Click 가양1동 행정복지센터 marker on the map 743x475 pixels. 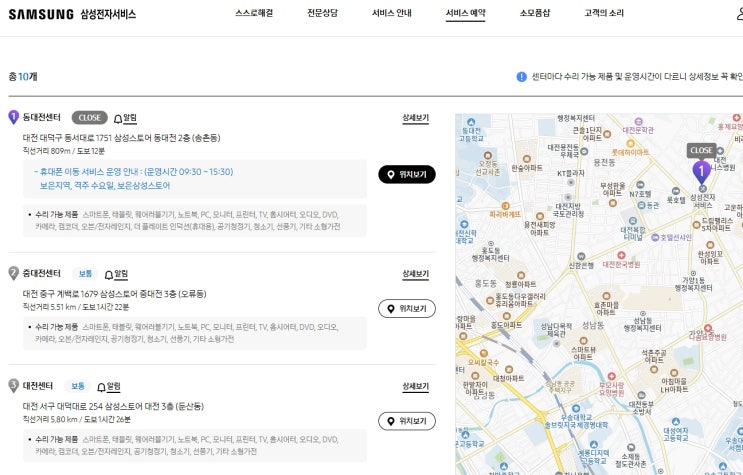click(693, 274)
